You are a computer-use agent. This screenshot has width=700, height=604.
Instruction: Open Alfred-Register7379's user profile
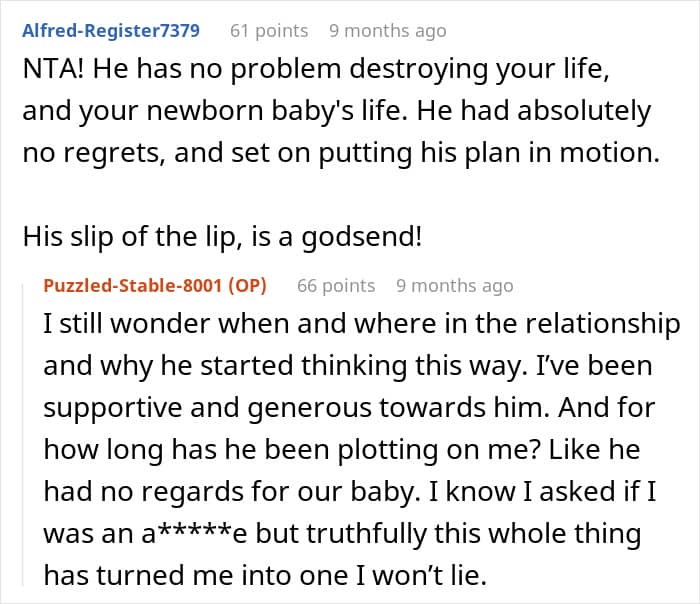(111, 31)
